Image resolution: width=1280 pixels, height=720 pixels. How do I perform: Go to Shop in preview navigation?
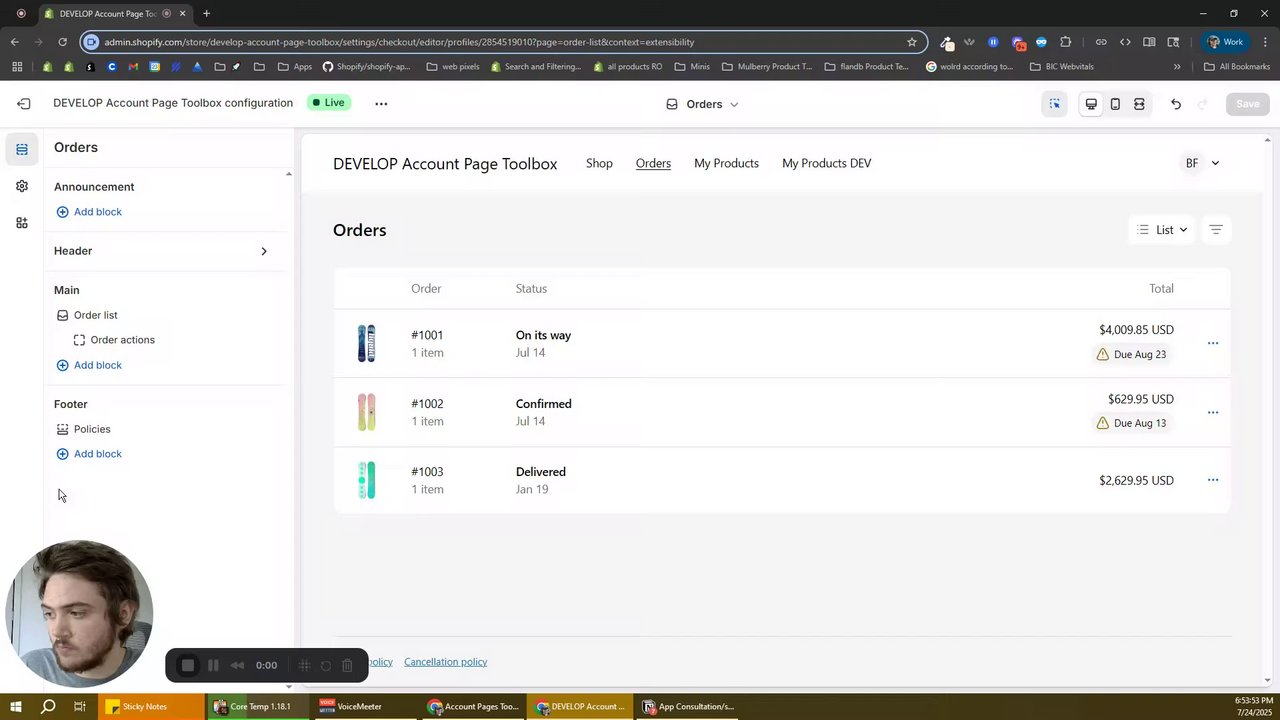[599, 163]
